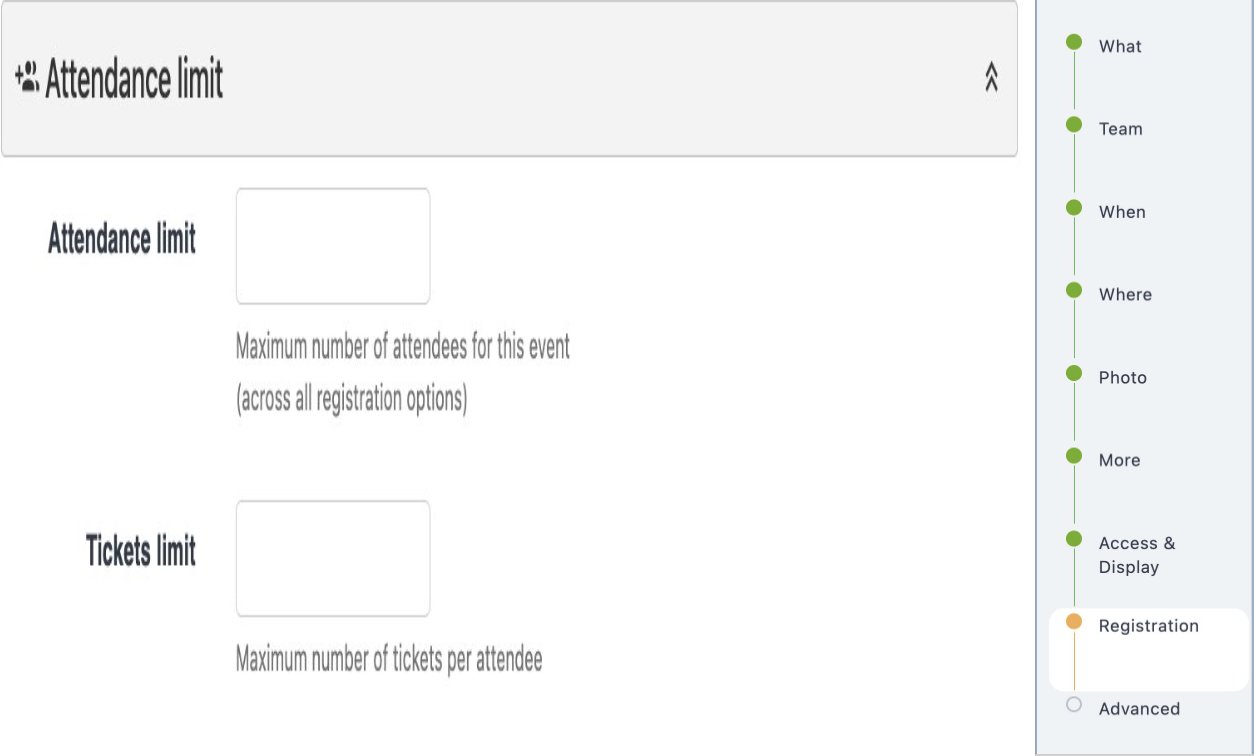Jump to the Photo section
The height and width of the screenshot is (756, 1254).
point(1120,377)
